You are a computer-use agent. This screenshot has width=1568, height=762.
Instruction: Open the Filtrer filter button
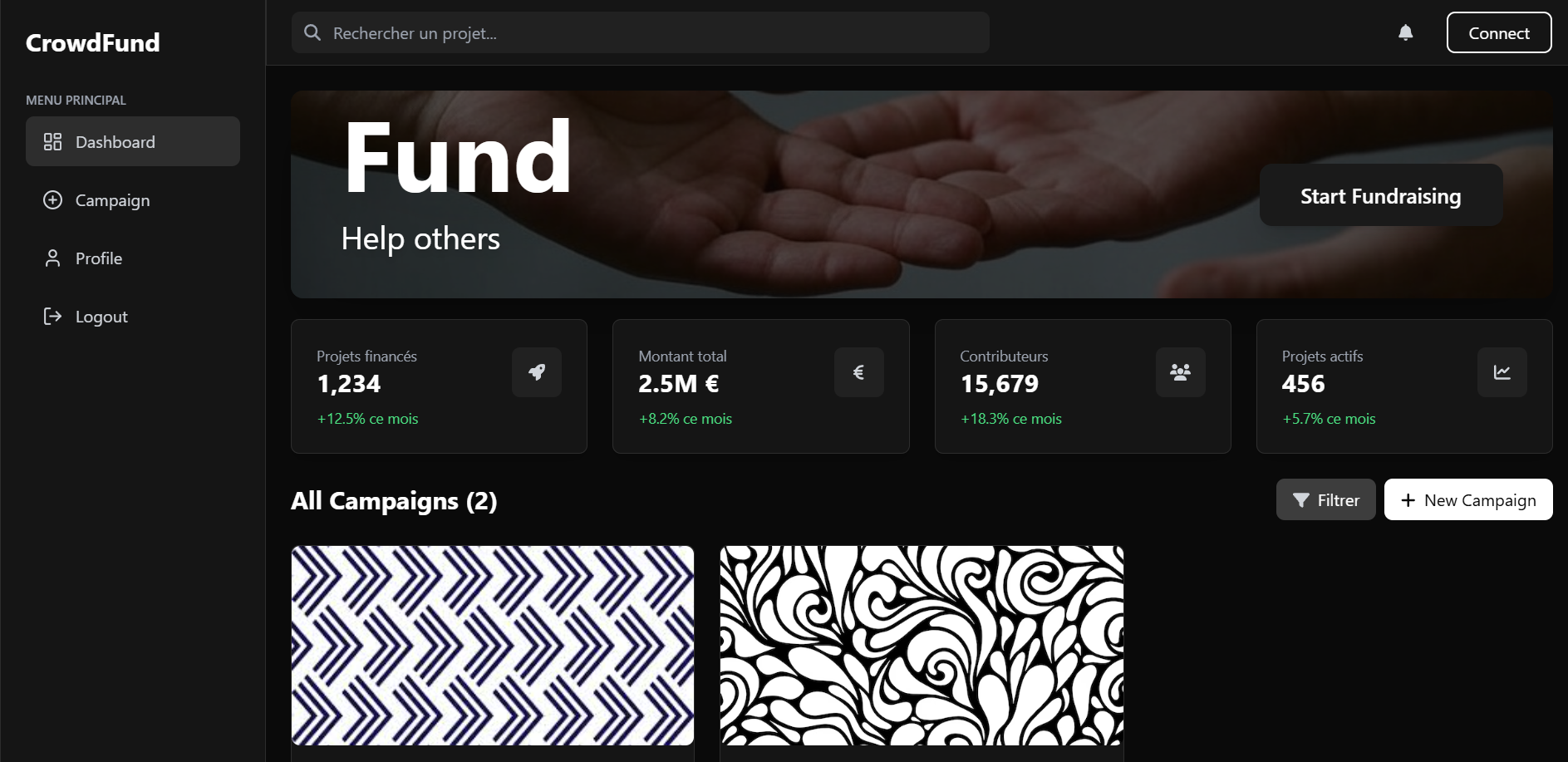point(1325,499)
